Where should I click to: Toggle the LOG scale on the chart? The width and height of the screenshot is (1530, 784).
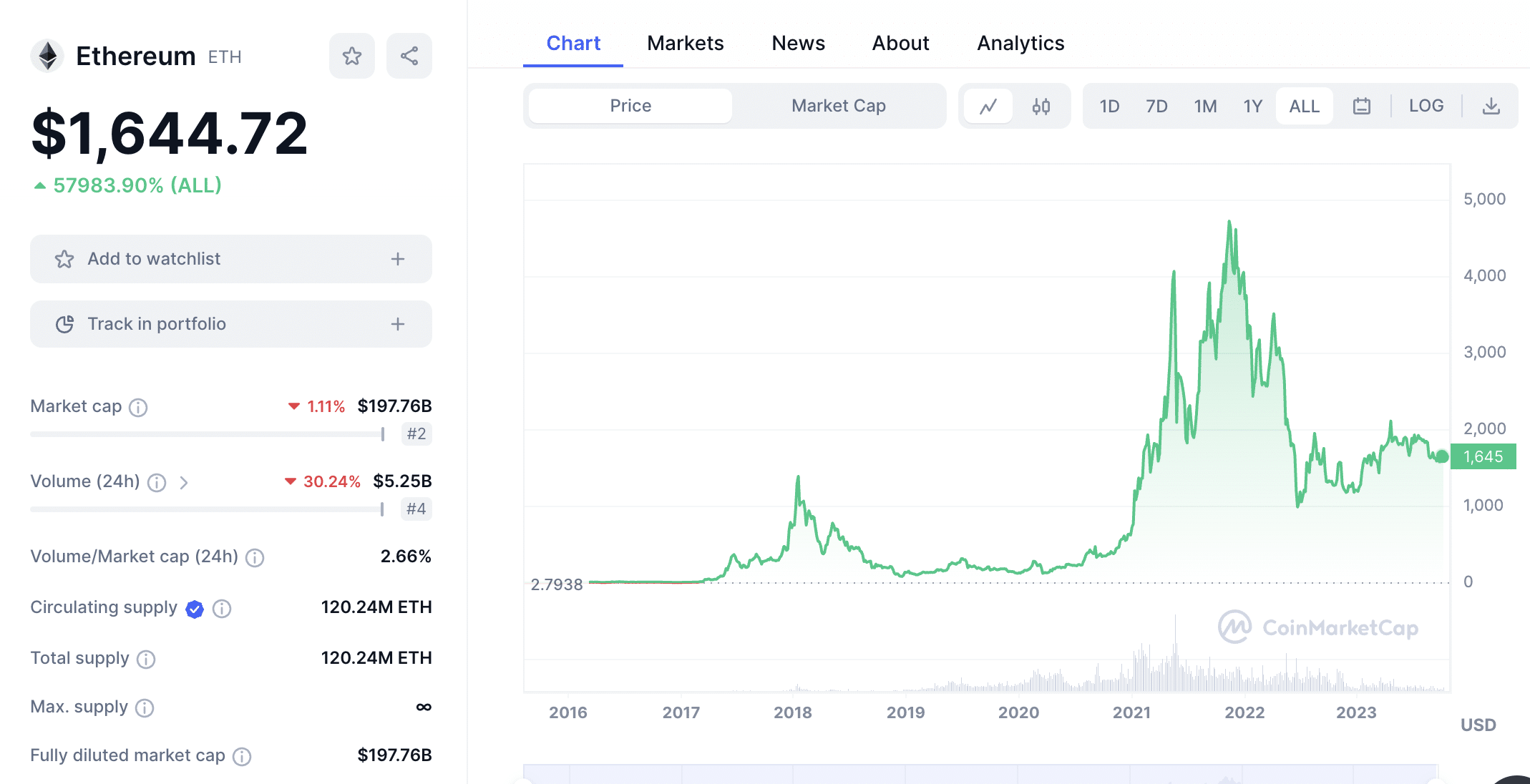point(1425,105)
